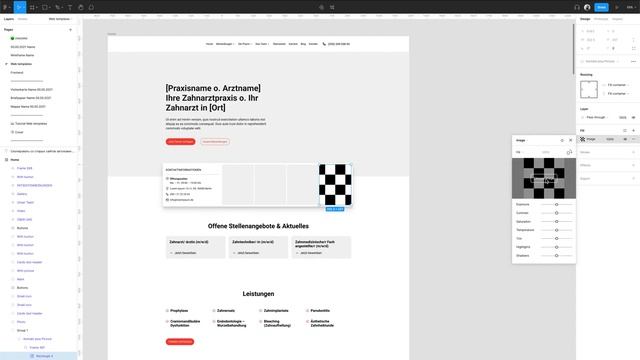This screenshot has height=360, width=640.
Task: Click the Shadows slider handle
Action: tap(556, 256)
